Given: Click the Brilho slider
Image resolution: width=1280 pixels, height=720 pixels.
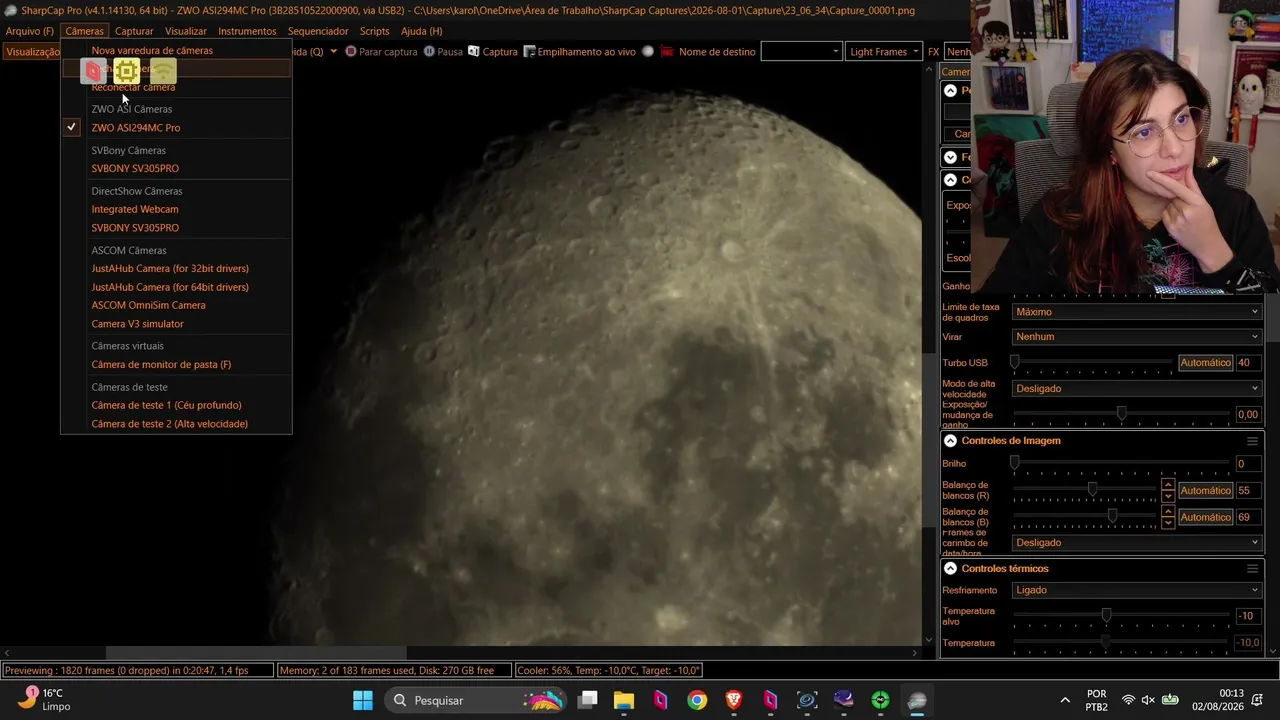Looking at the screenshot, I should click(1122, 464).
